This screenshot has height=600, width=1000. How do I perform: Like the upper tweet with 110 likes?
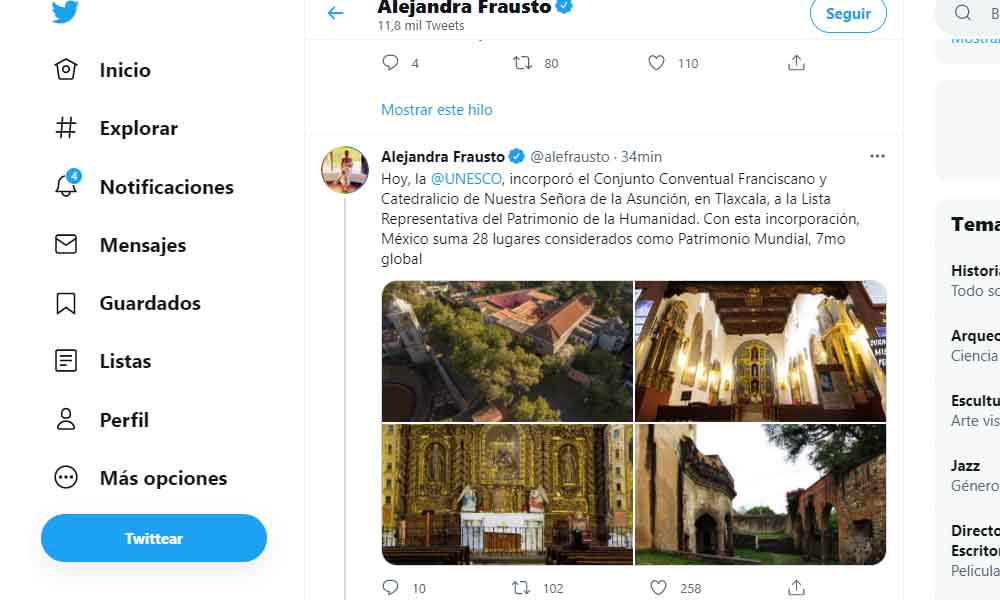(656, 63)
